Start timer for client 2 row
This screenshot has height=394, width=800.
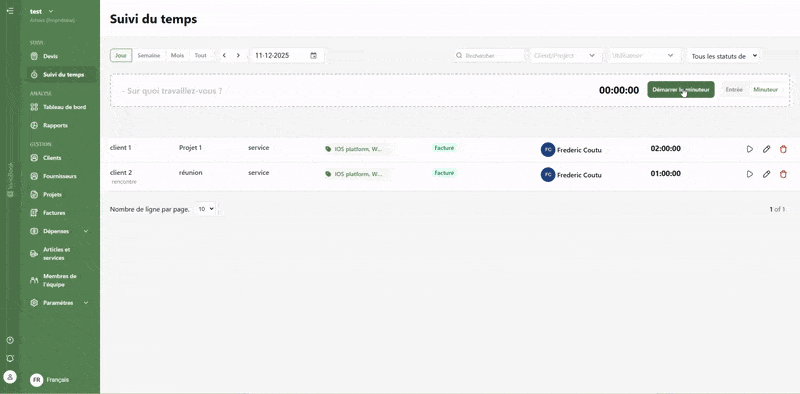(749, 174)
